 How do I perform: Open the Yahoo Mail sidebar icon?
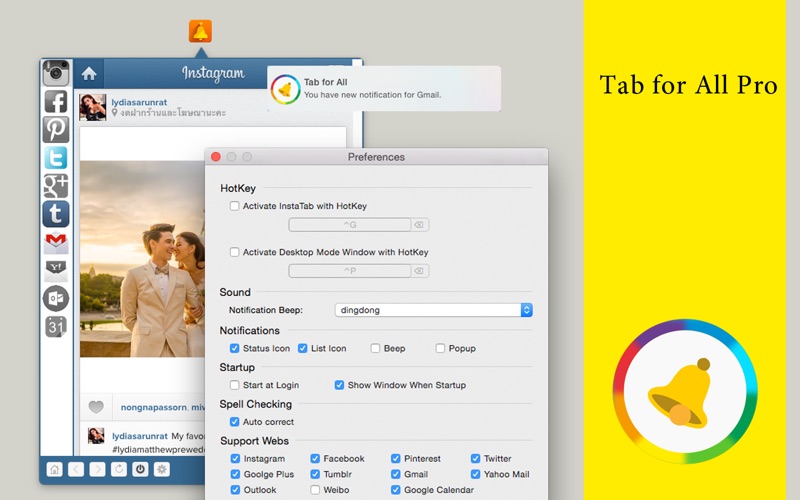pyautogui.click(x=56, y=270)
